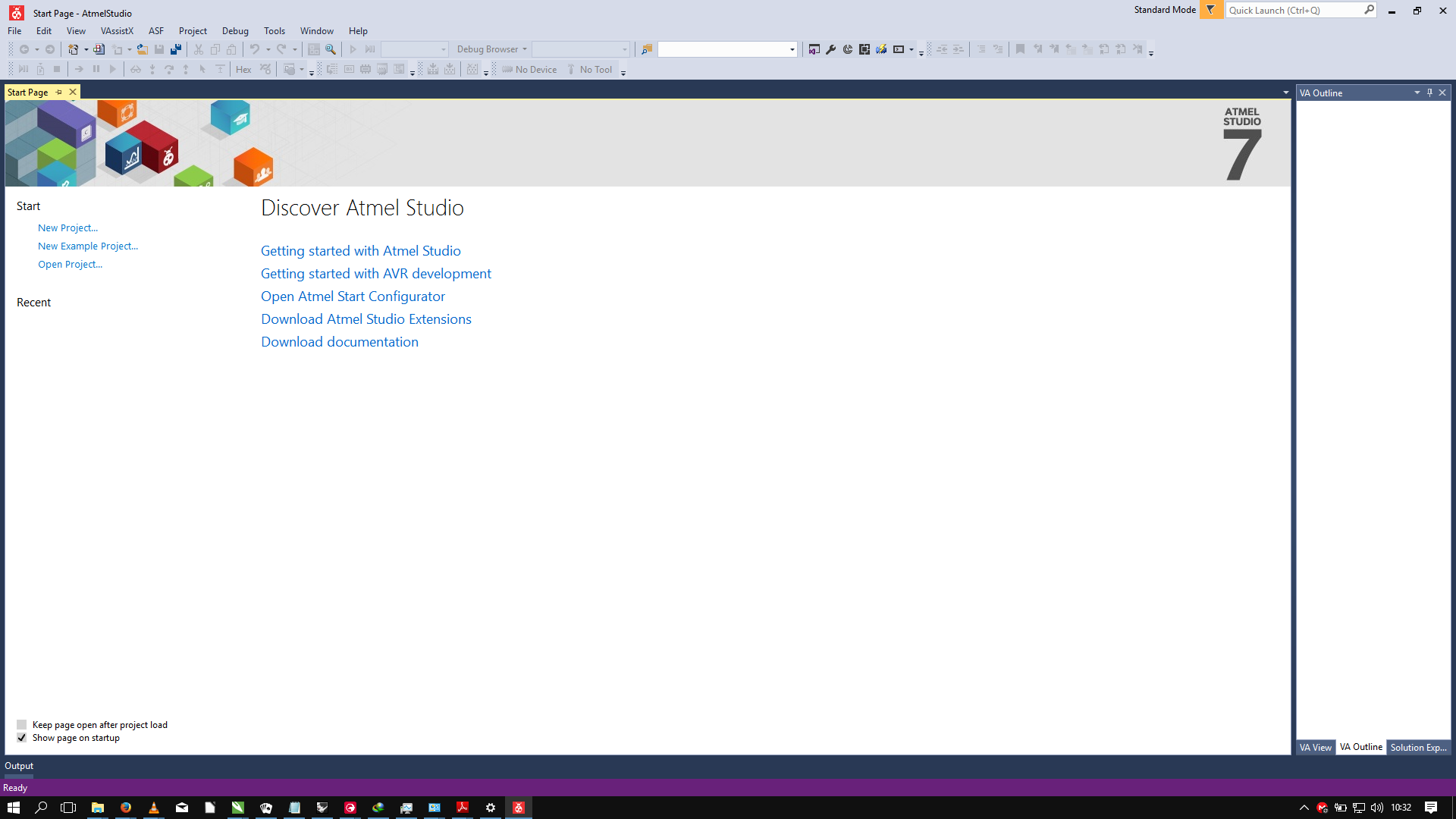Click the Cut scissors icon

[199, 49]
